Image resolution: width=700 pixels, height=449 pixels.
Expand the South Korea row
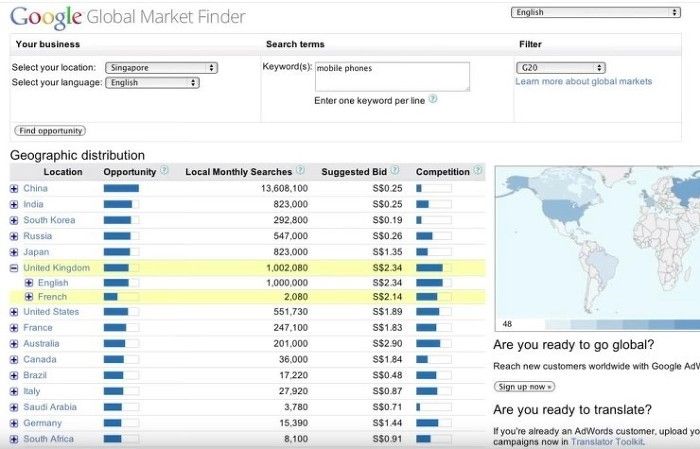(14, 220)
